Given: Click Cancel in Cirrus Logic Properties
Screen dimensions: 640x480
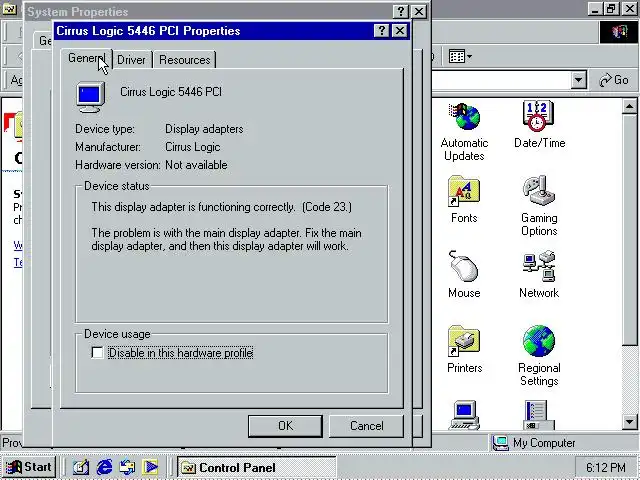Looking at the screenshot, I should (367, 426).
